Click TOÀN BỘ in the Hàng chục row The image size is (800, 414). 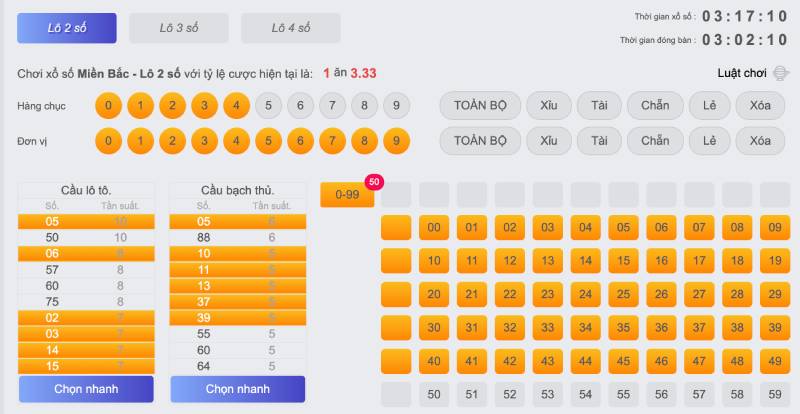coord(480,106)
